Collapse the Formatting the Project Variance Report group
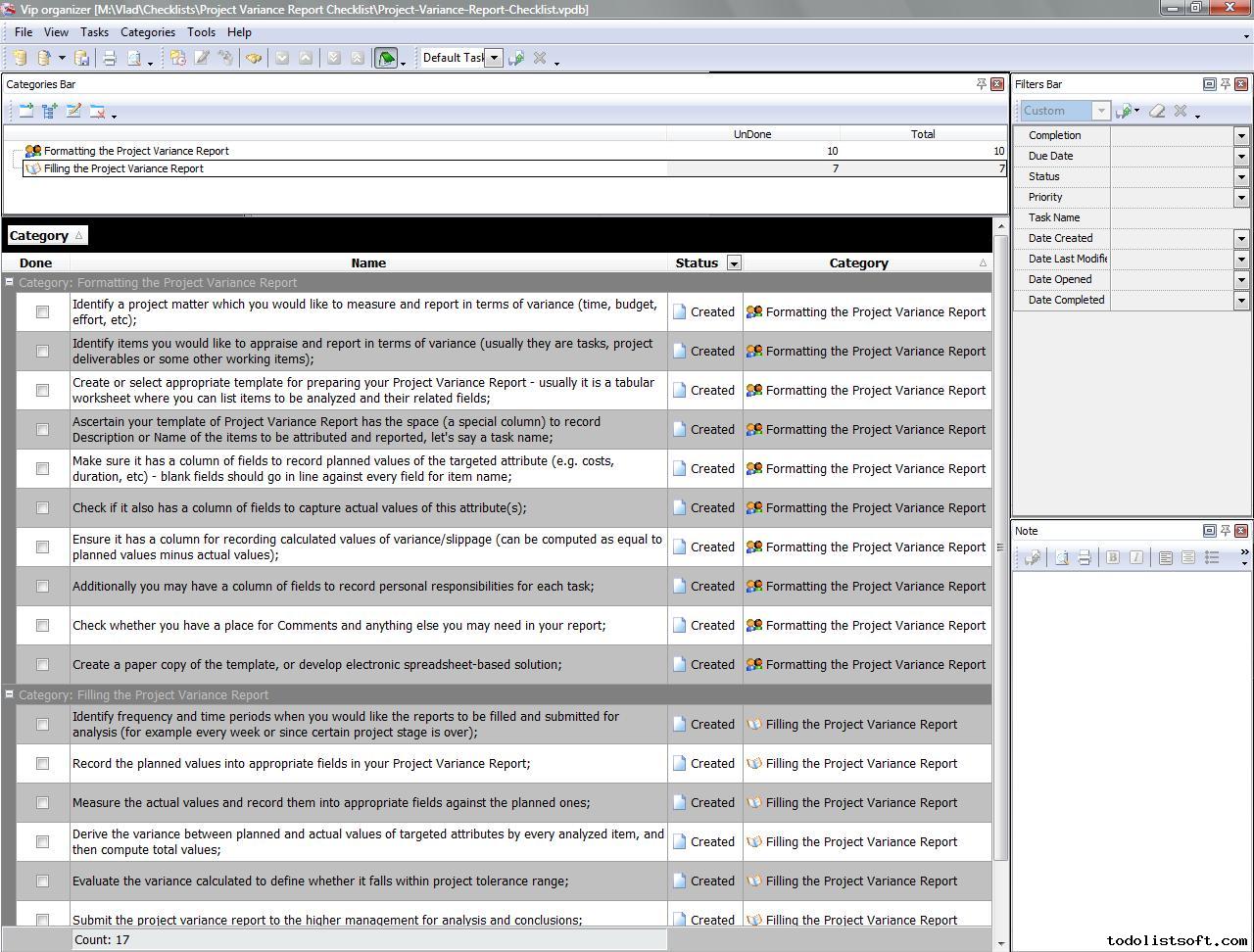1254x952 pixels. (10, 283)
